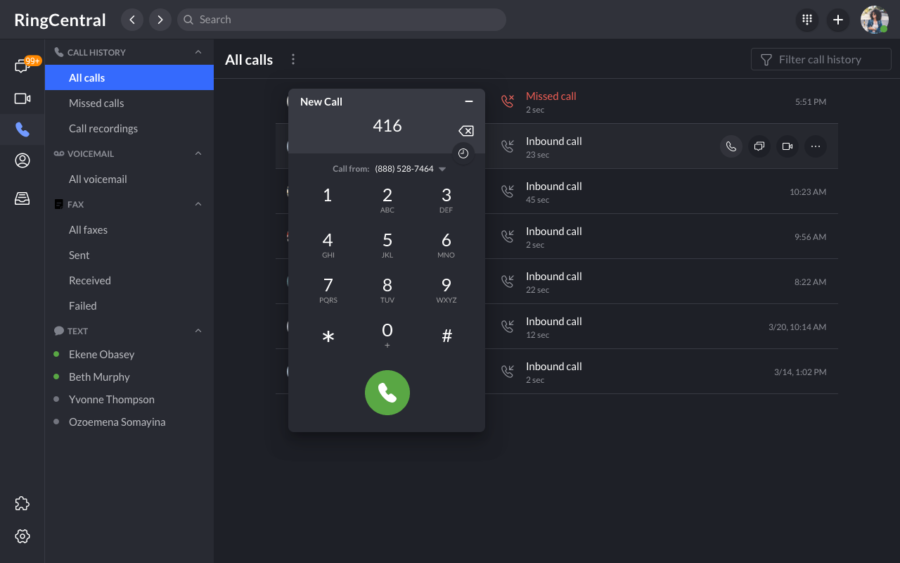
Task: Open Beth Murphy text conversation
Action: click(99, 377)
